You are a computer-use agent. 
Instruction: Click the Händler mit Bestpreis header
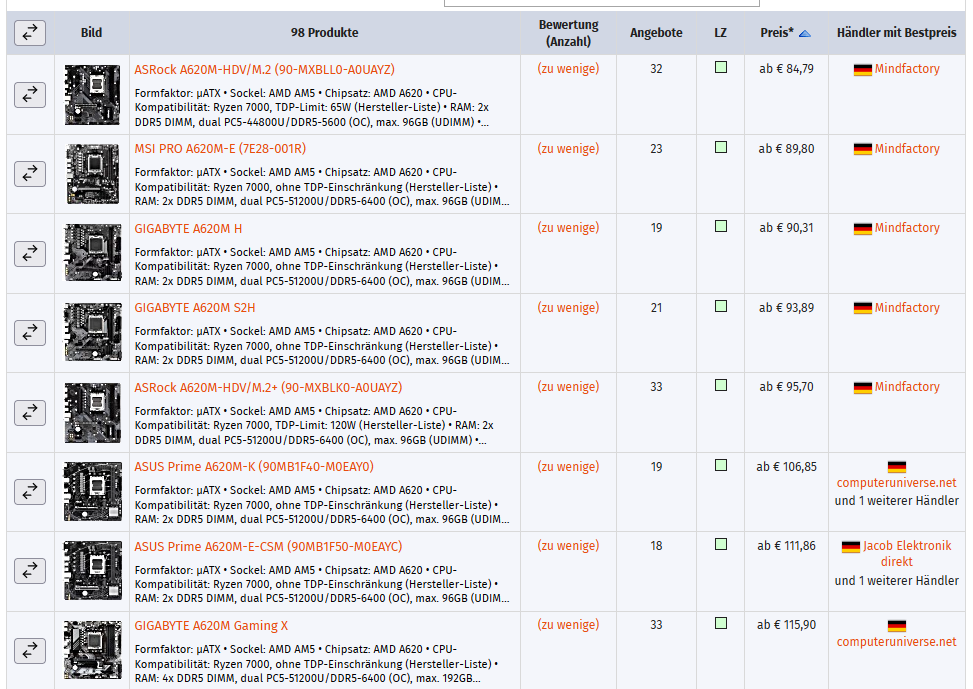click(x=897, y=33)
